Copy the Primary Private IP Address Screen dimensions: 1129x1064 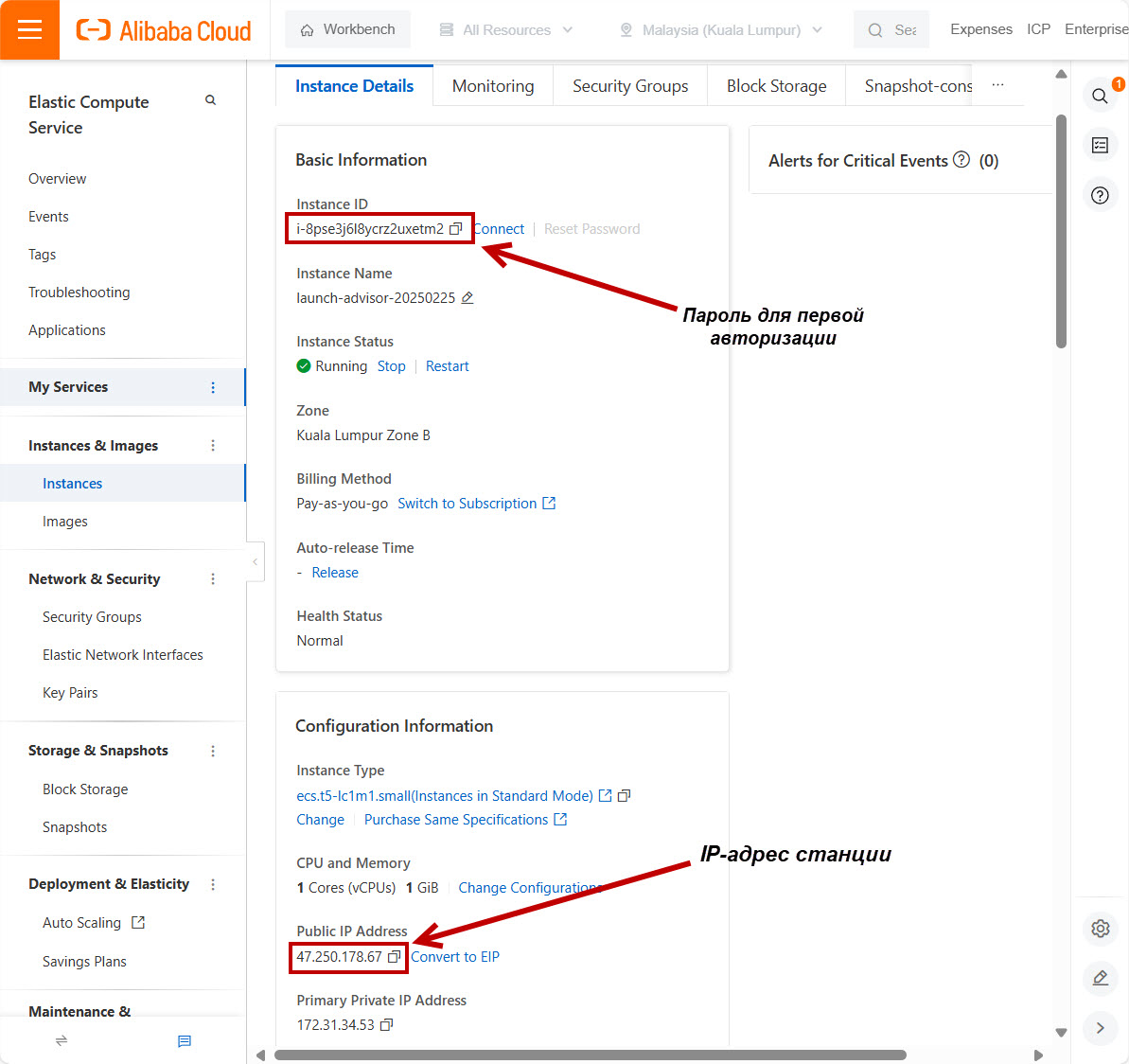tap(386, 1025)
